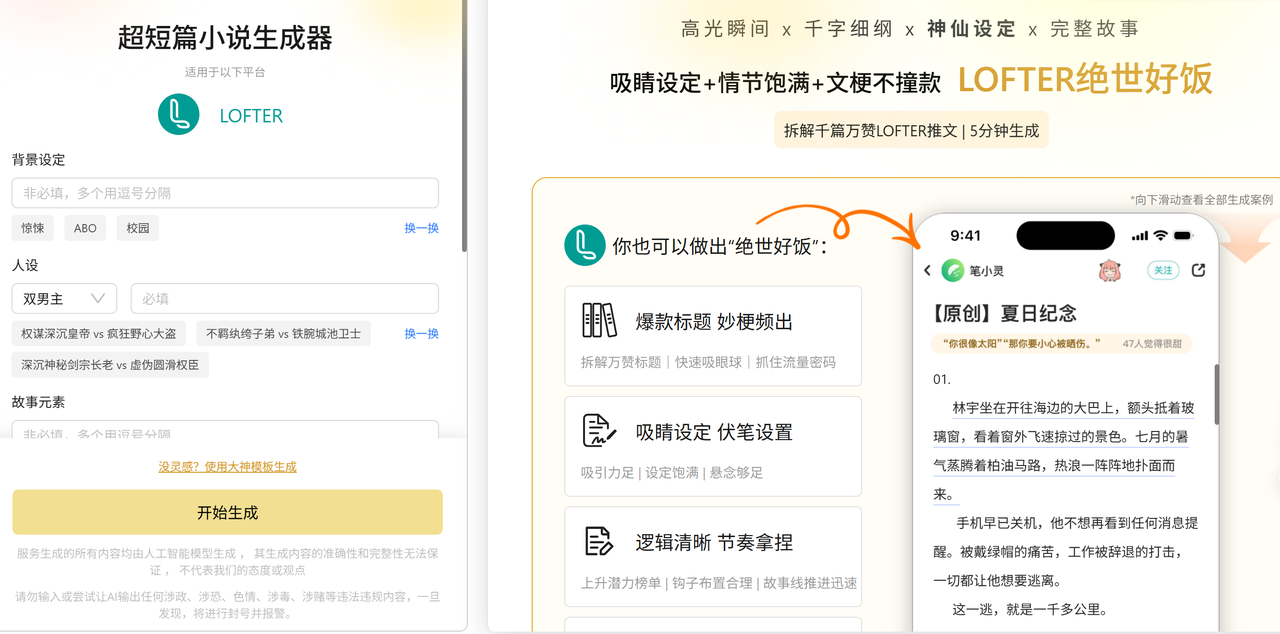Tap the cellular signal icon in phone status bar
The height and width of the screenshot is (634, 1280).
pos(1140,236)
